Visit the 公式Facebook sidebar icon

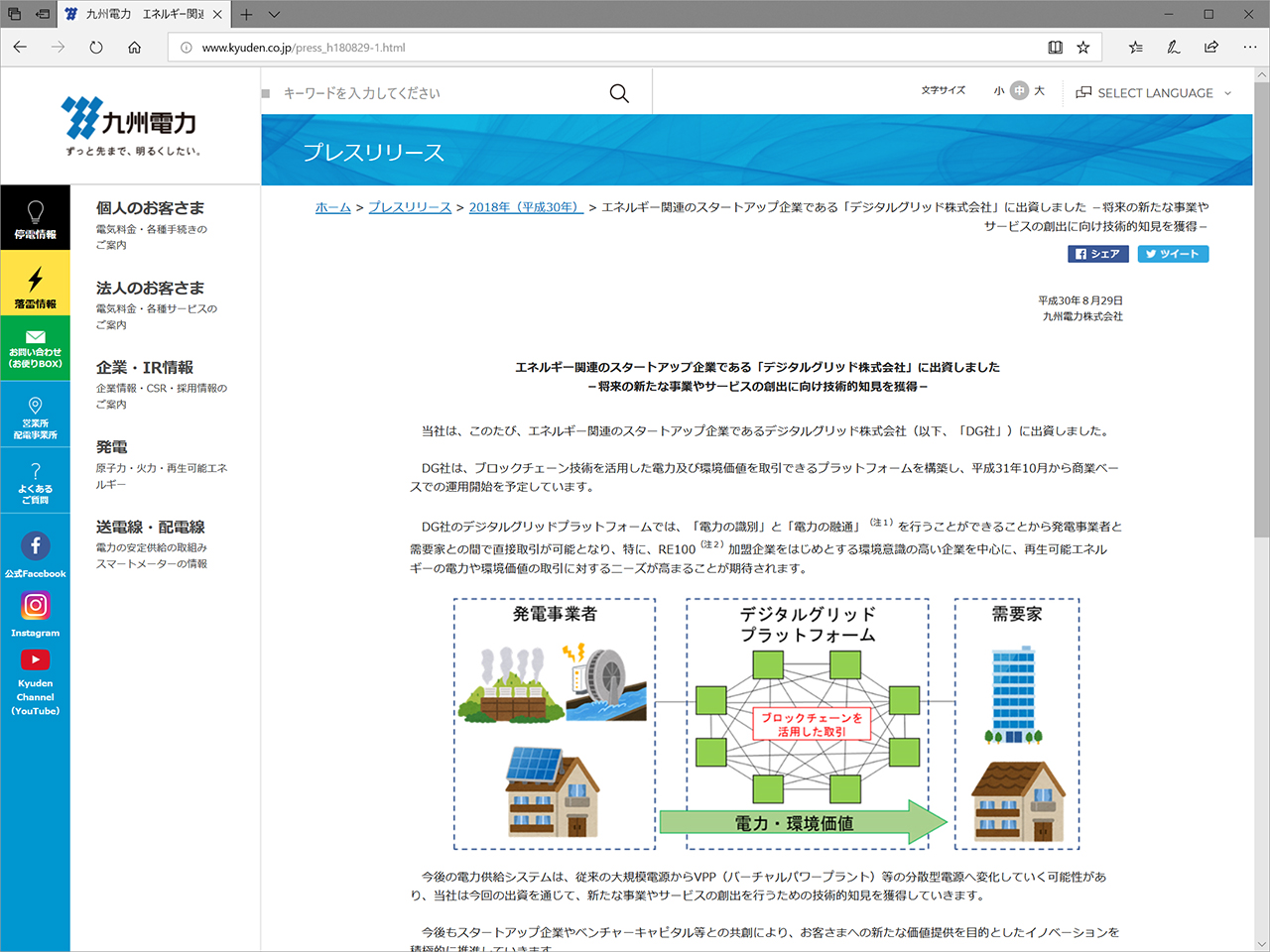coord(36,543)
